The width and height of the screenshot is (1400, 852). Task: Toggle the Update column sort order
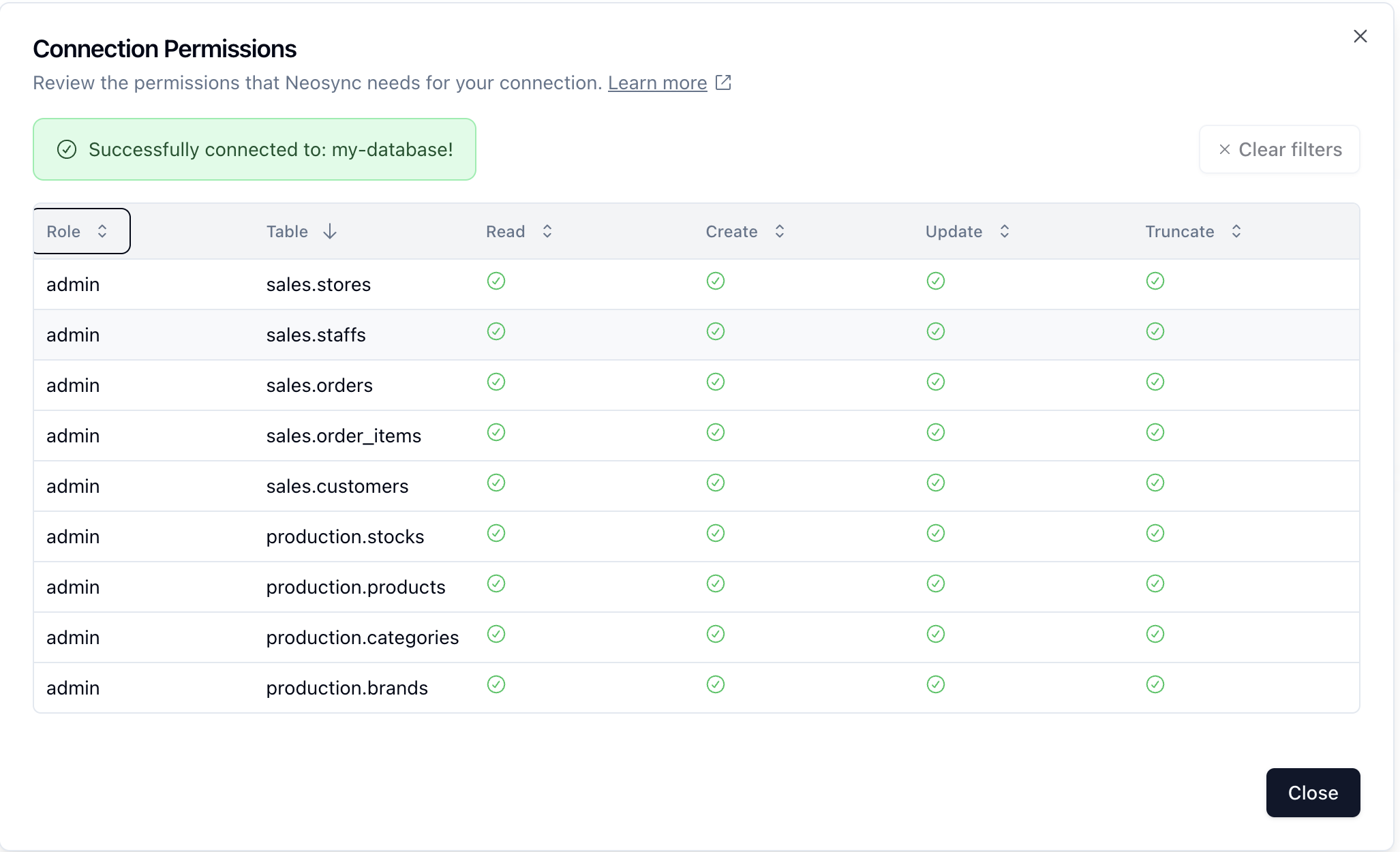point(1003,231)
